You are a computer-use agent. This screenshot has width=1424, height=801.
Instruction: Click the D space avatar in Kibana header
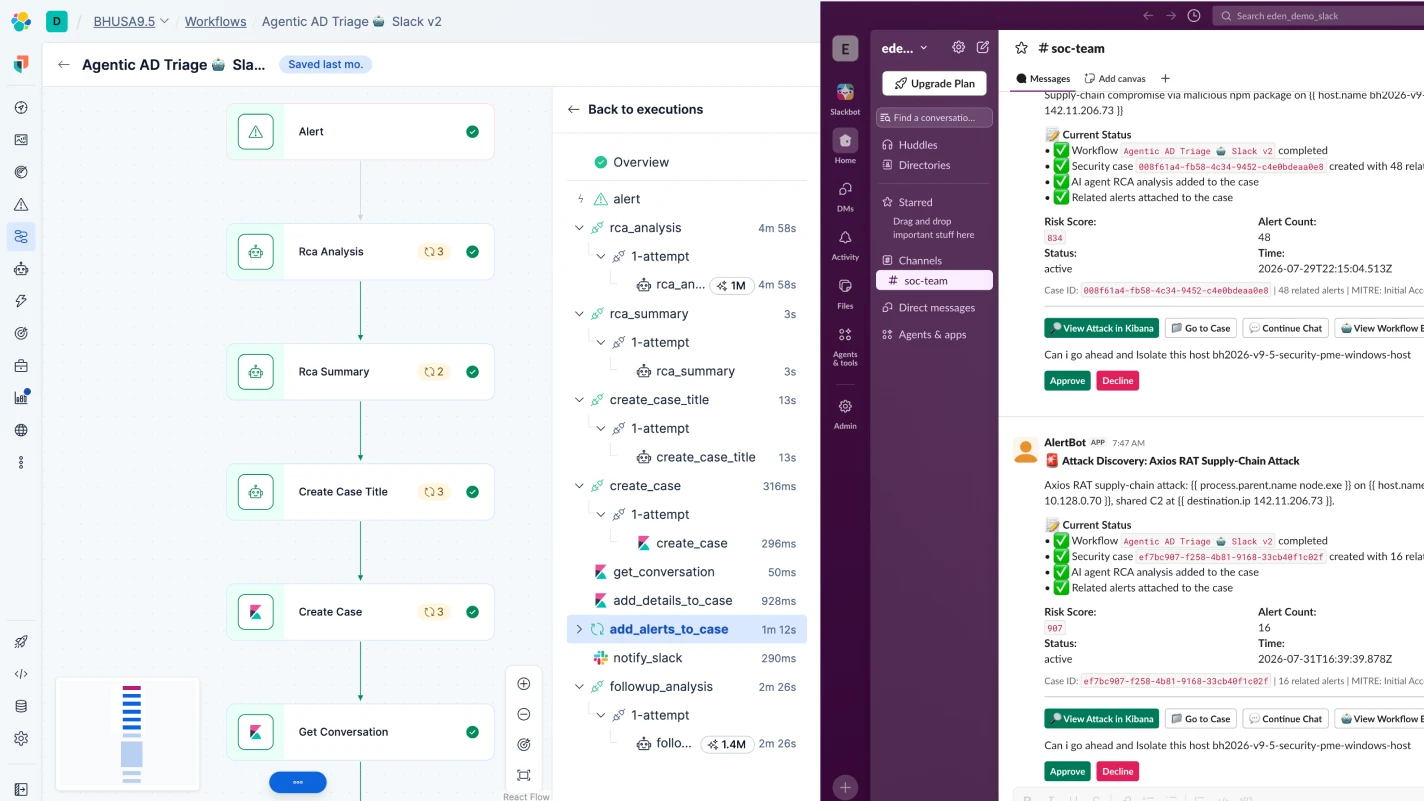point(57,21)
